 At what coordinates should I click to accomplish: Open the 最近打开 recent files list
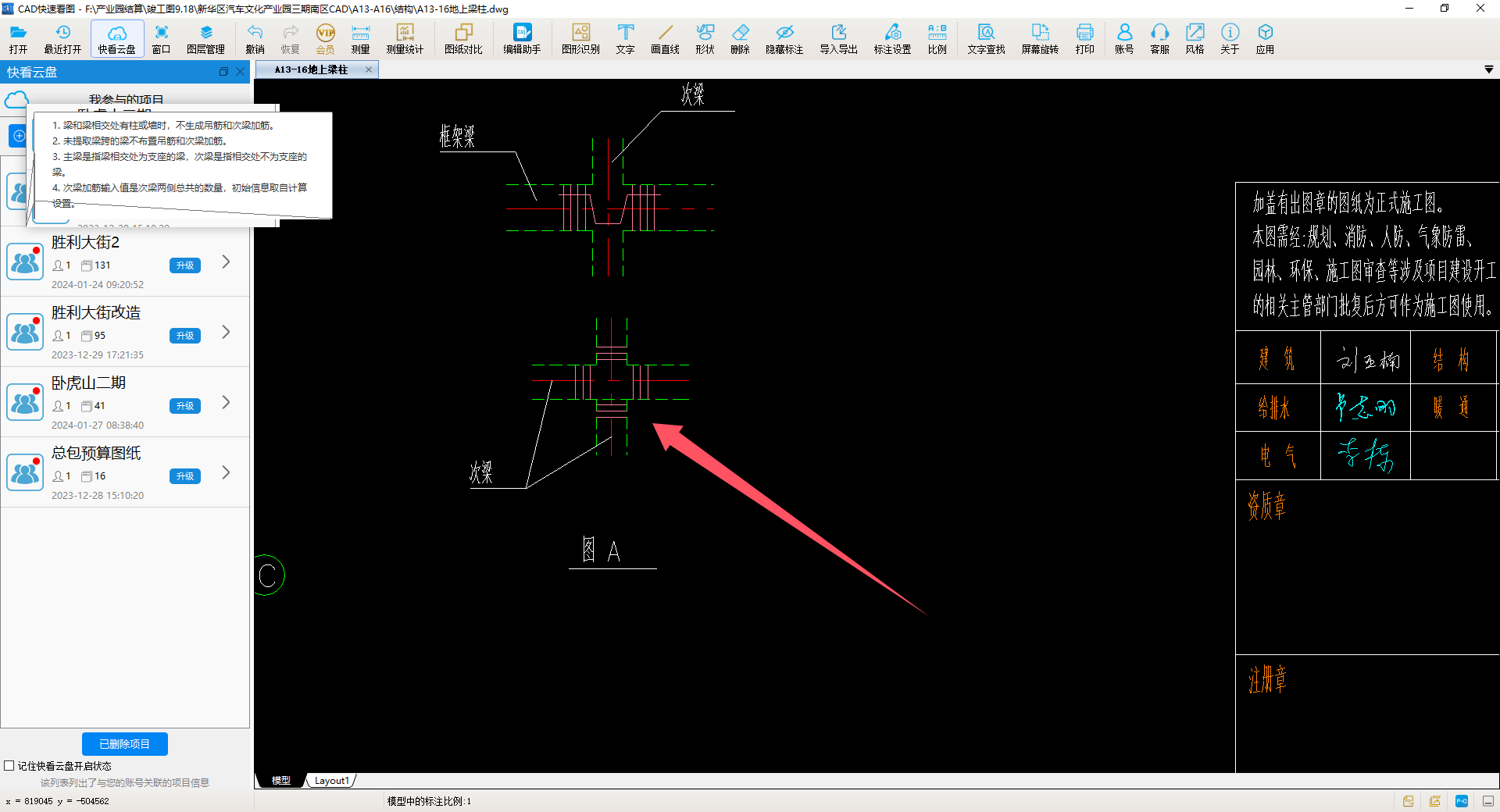click(x=62, y=39)
